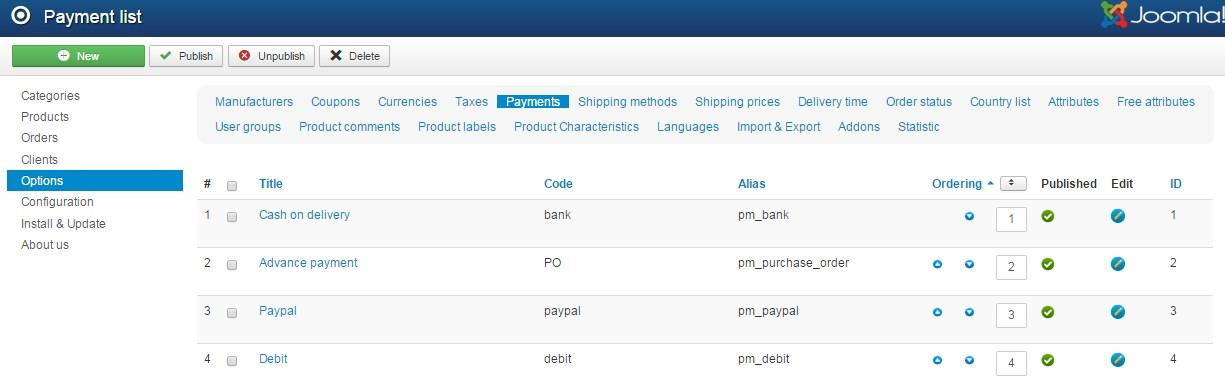1225x381 pixels.
Task: Open the Currencies tab
Action: (x=407, y=102)
